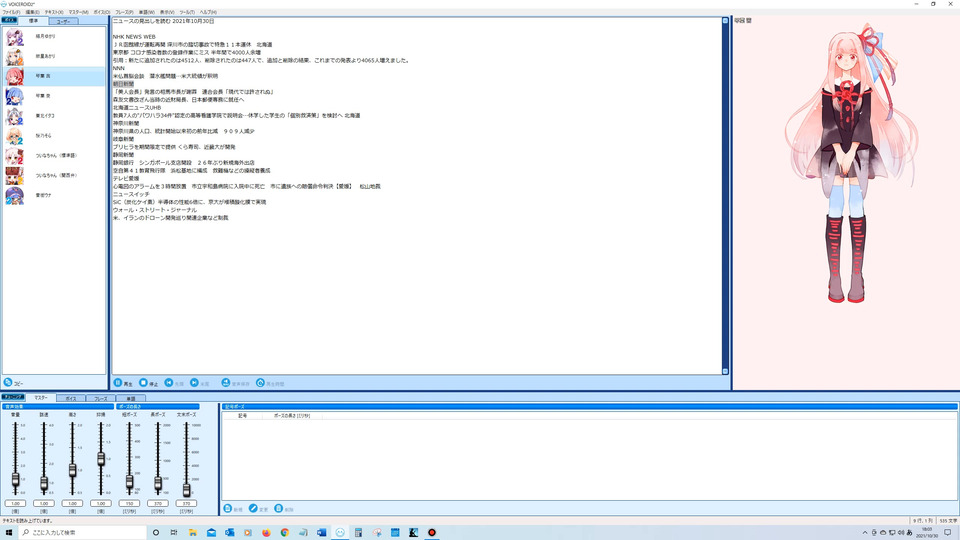Screen dimensions: 960x540
Task: Click the text editor scroll-down arrow
Action: (x=726, y=371)
